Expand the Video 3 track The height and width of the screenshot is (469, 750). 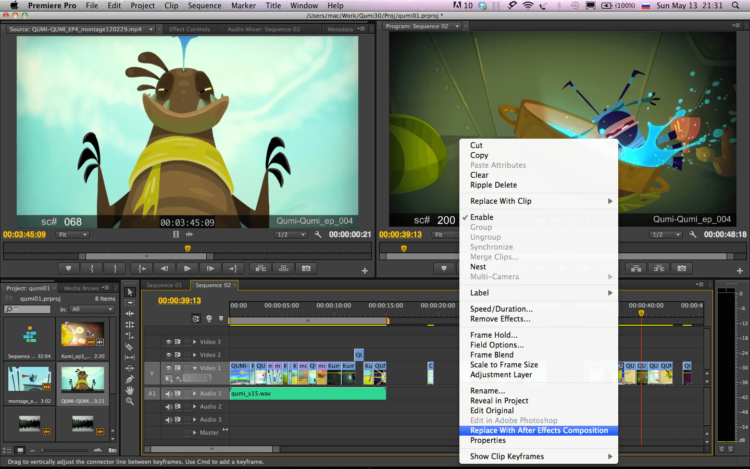[x=194, y=342]
